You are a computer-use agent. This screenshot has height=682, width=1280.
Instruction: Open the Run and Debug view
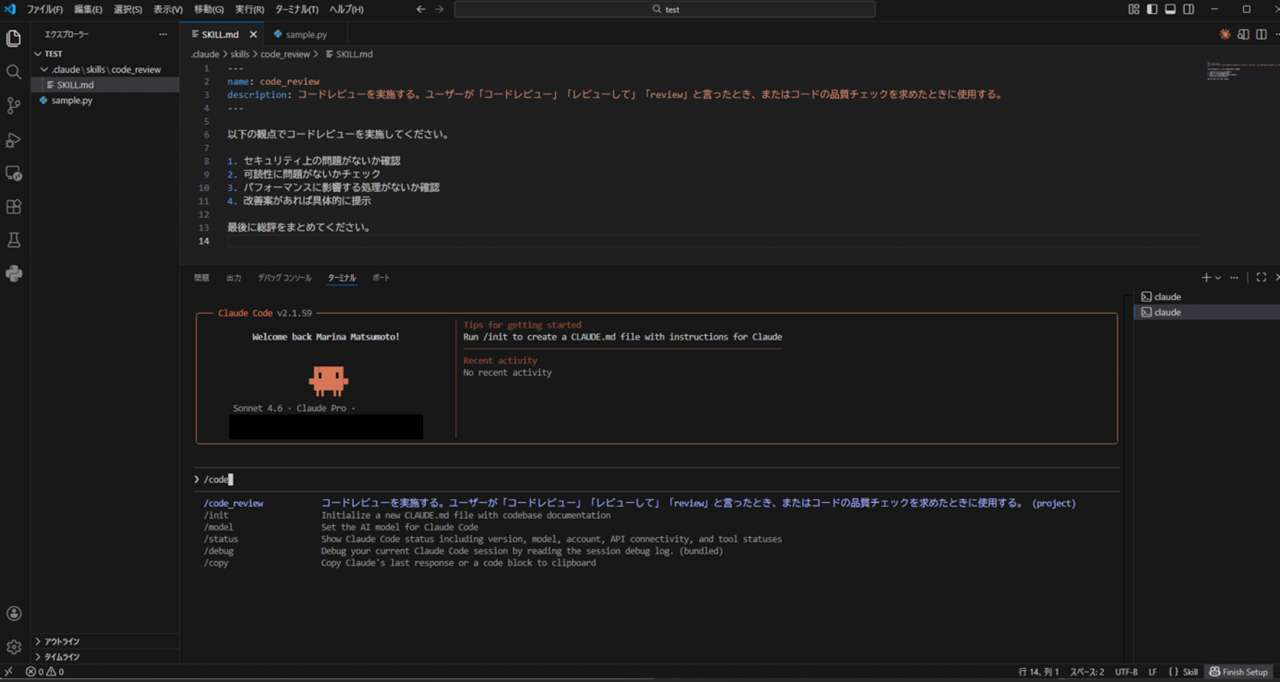(13, 139)
